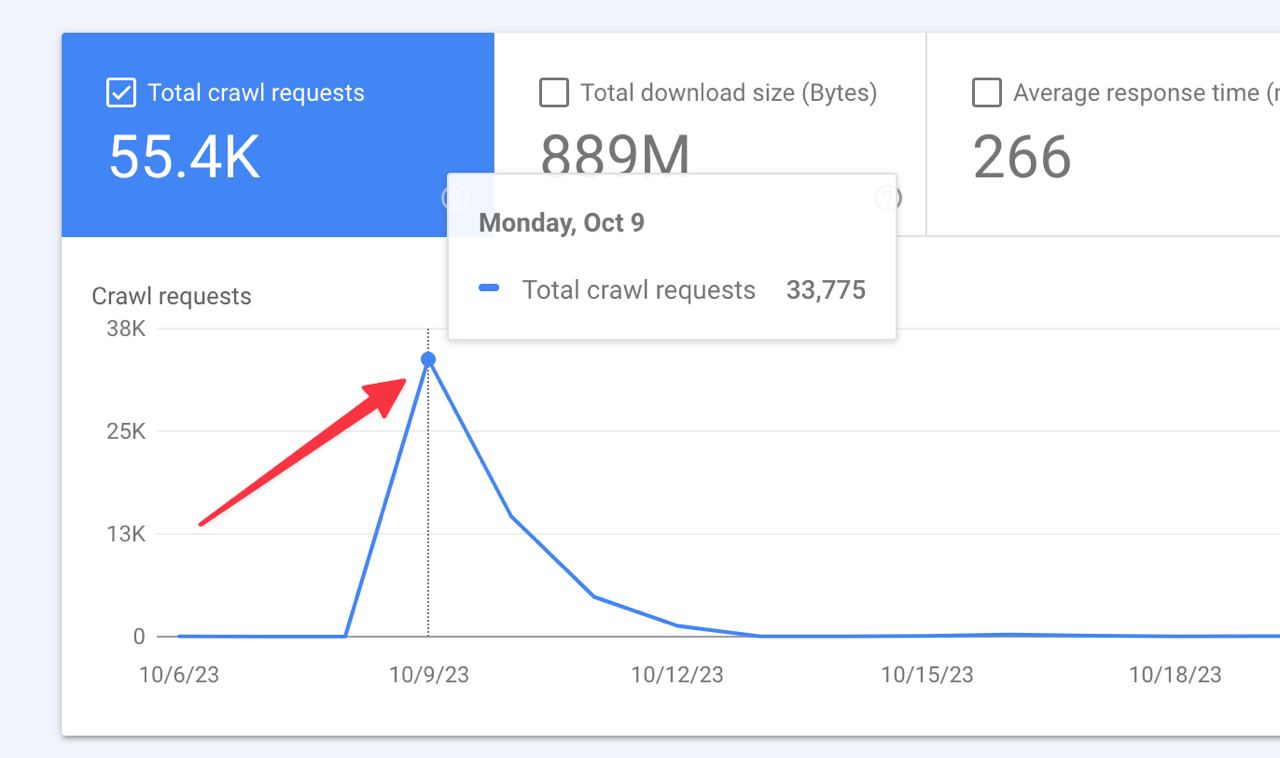This screenshot has height=758, width=1280.
Task: Uncheck the Total crawl requests checkbox
Action: tap(121, 93)
